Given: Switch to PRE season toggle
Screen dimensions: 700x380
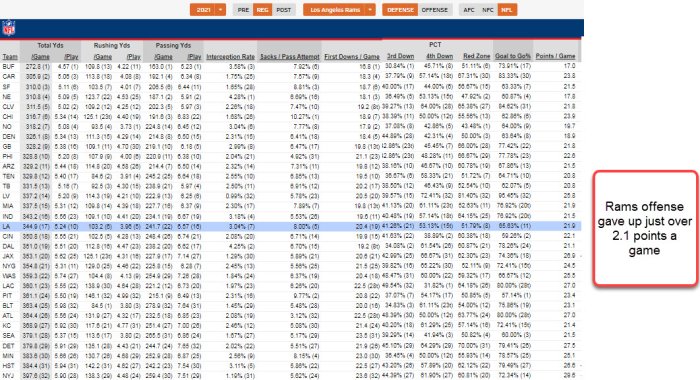Looking at the screenshot, I should (243, 10).
